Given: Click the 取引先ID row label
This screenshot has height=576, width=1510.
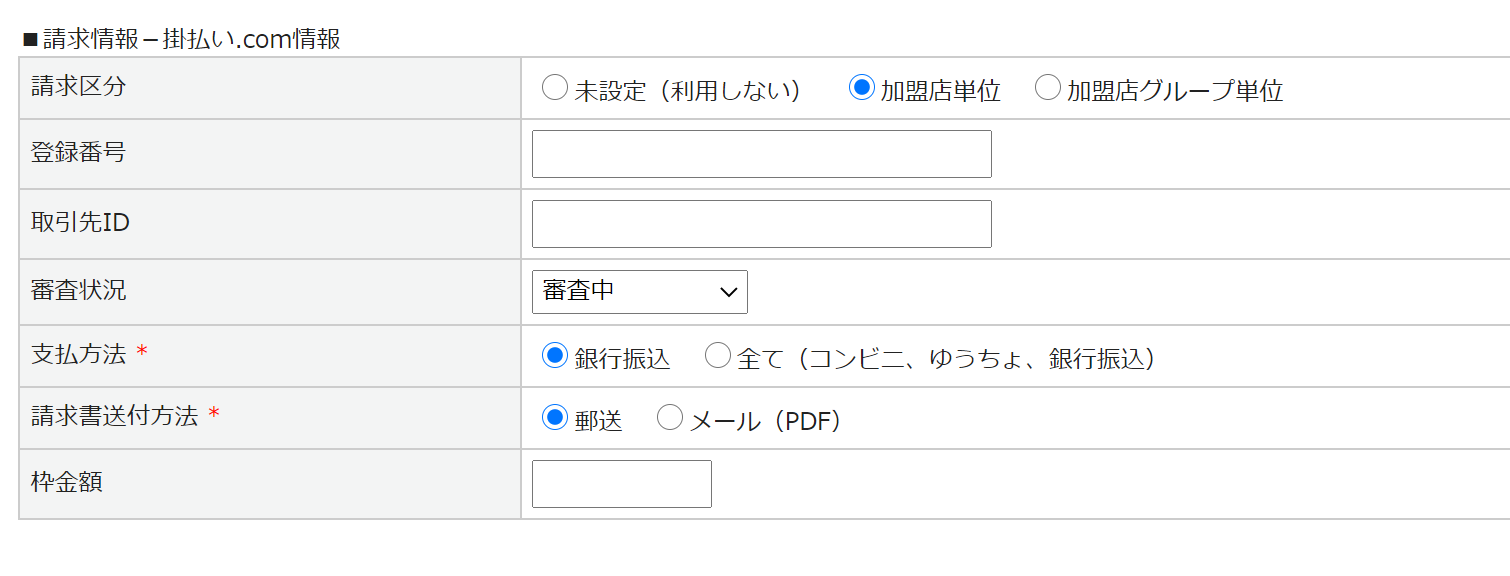Looking at the screenshot, I should [80, 222].
